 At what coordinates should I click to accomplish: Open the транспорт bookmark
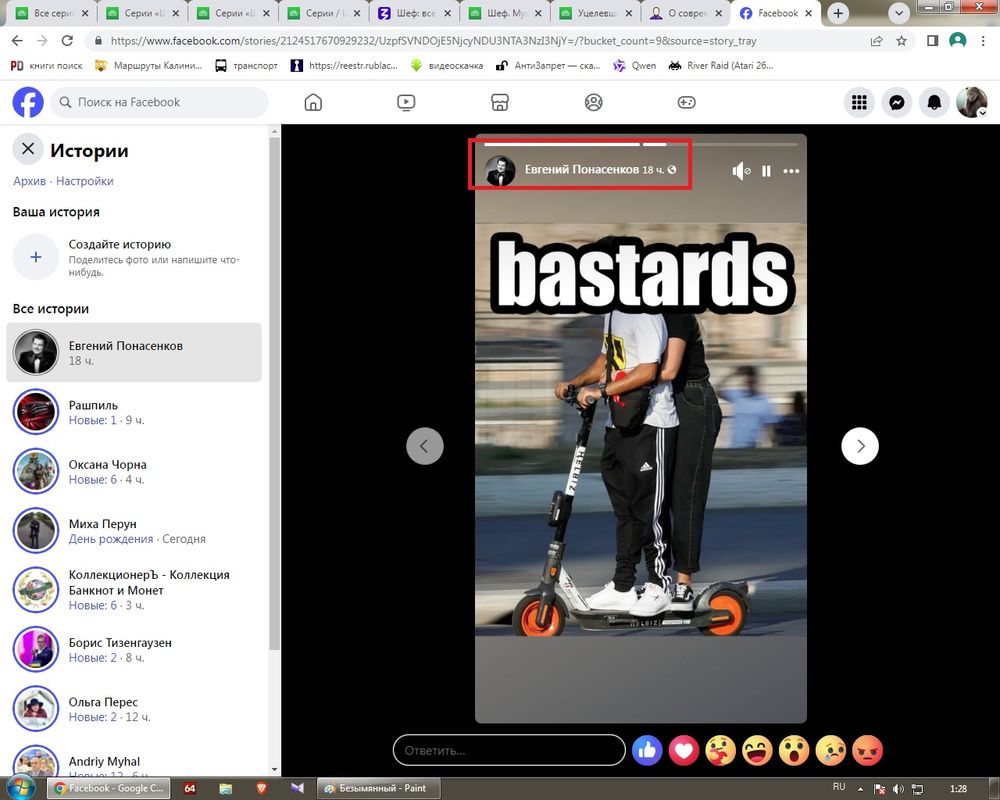tap(246, 65)
